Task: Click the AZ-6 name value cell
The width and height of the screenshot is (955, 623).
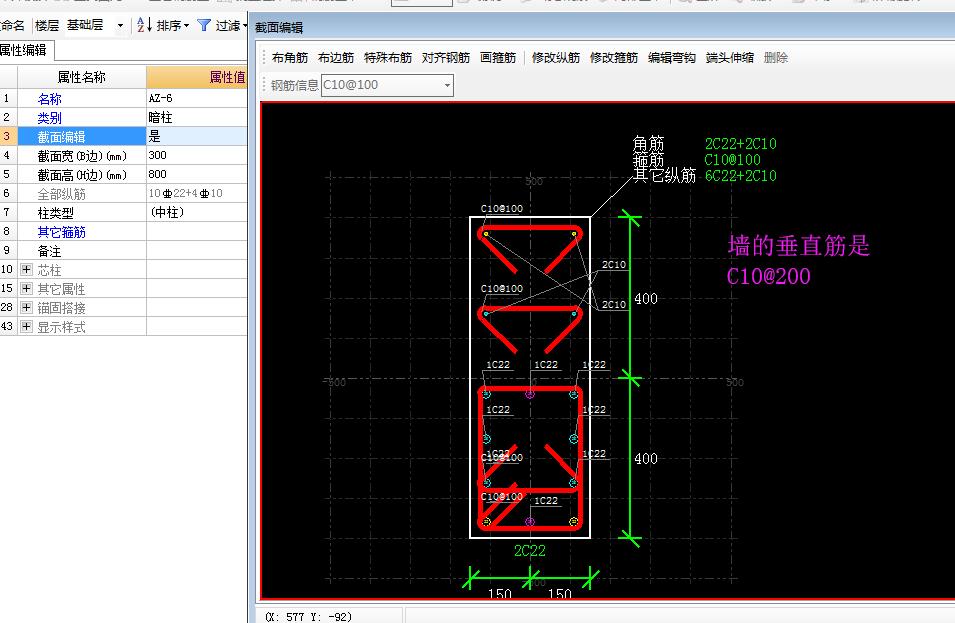Action: (197, 98)
